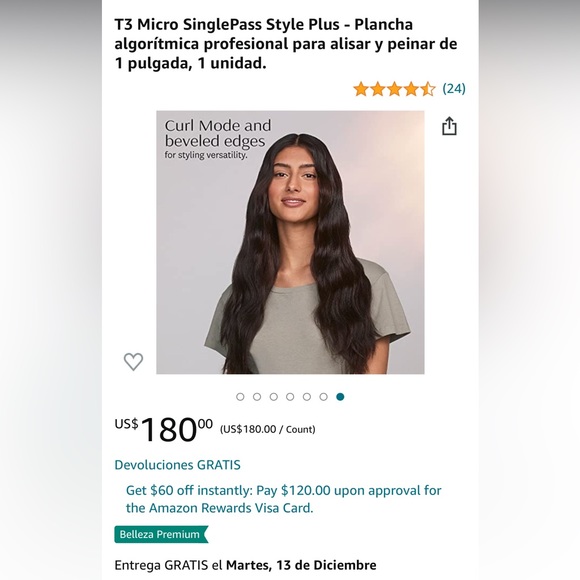Tap the share icon beside product image

[x=449, y=126]
